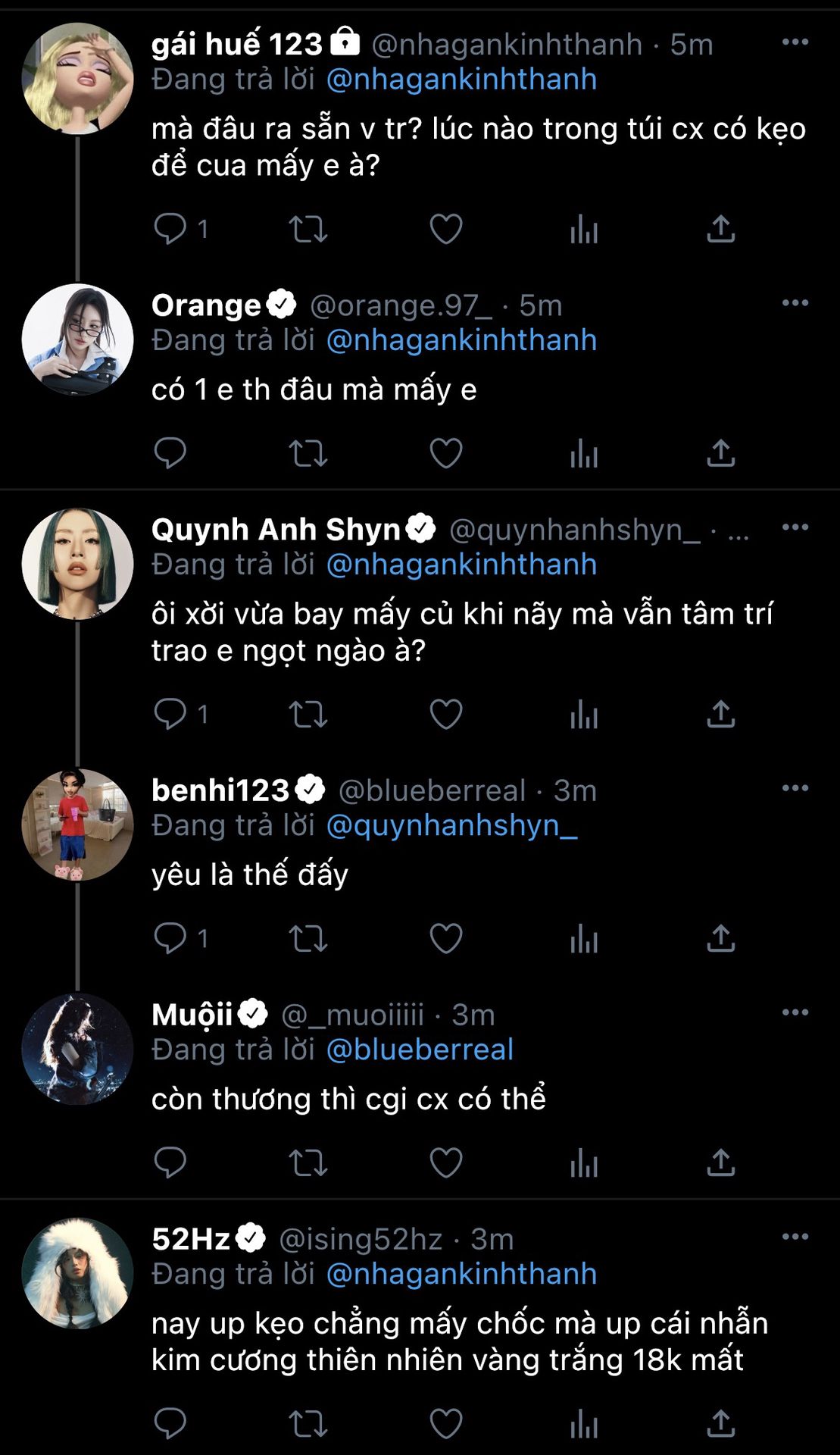Retweet gái huế 123's tweet
Screen dimensions: 840x1455
(308, 228)
